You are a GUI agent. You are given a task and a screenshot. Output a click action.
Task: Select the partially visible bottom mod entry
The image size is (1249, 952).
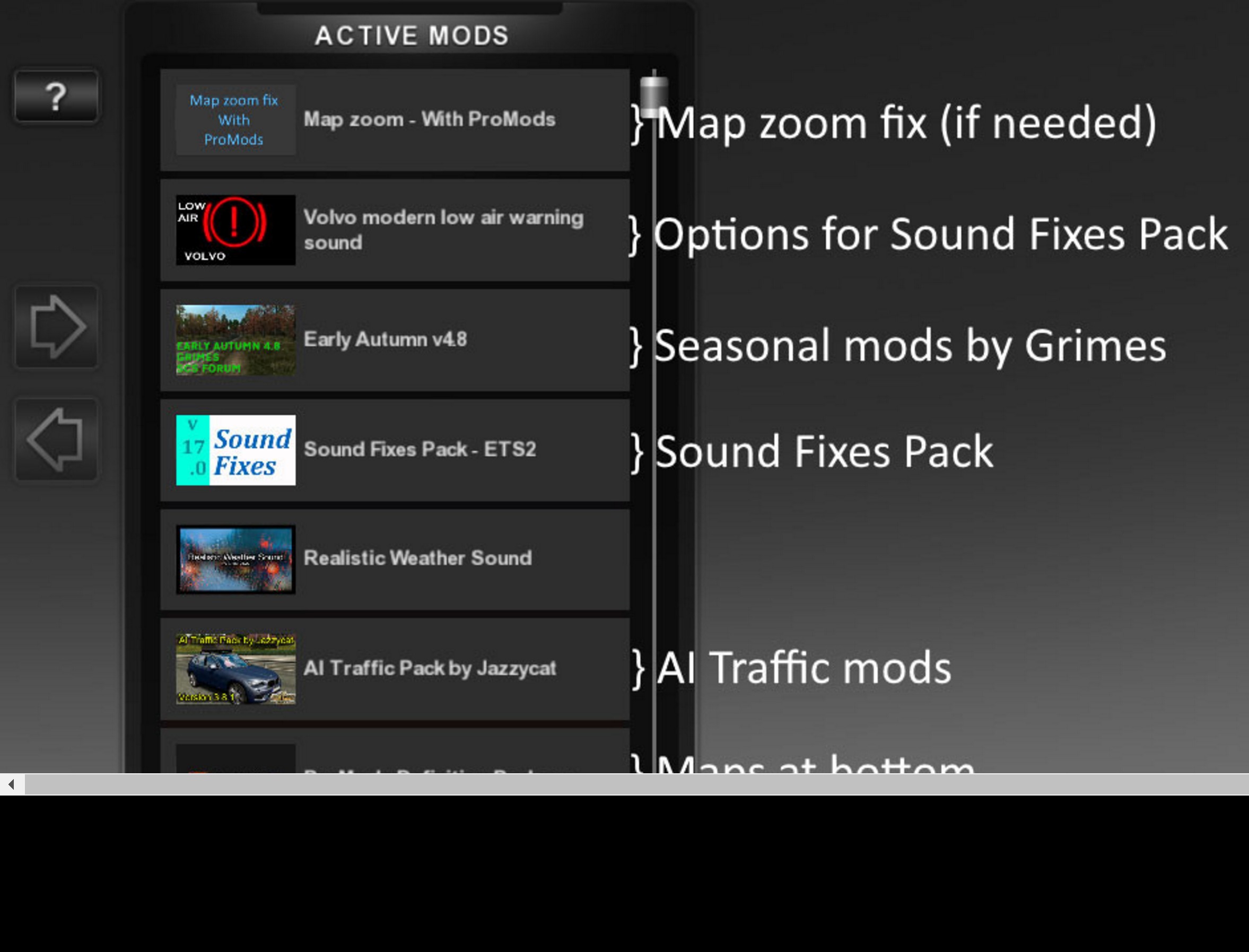coord(395,751)
